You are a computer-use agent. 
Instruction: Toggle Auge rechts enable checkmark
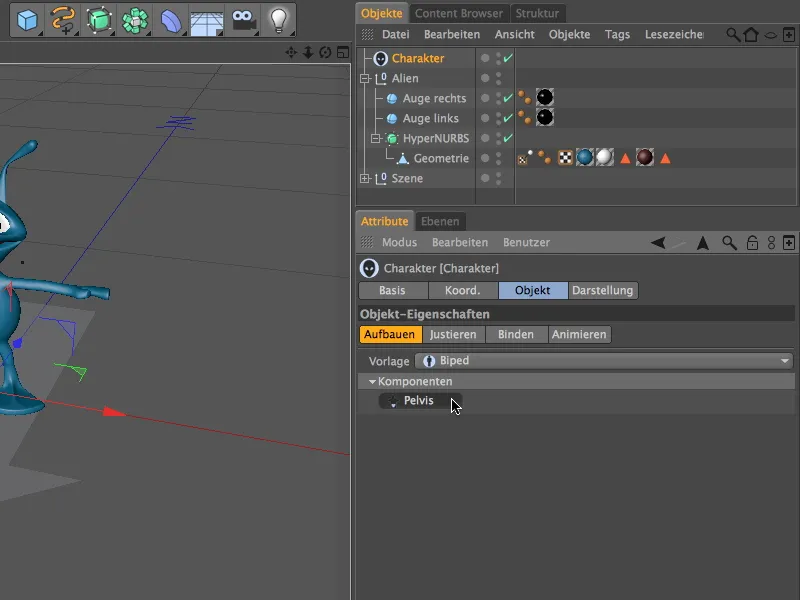pyautogui.click(x=508, y=98)
